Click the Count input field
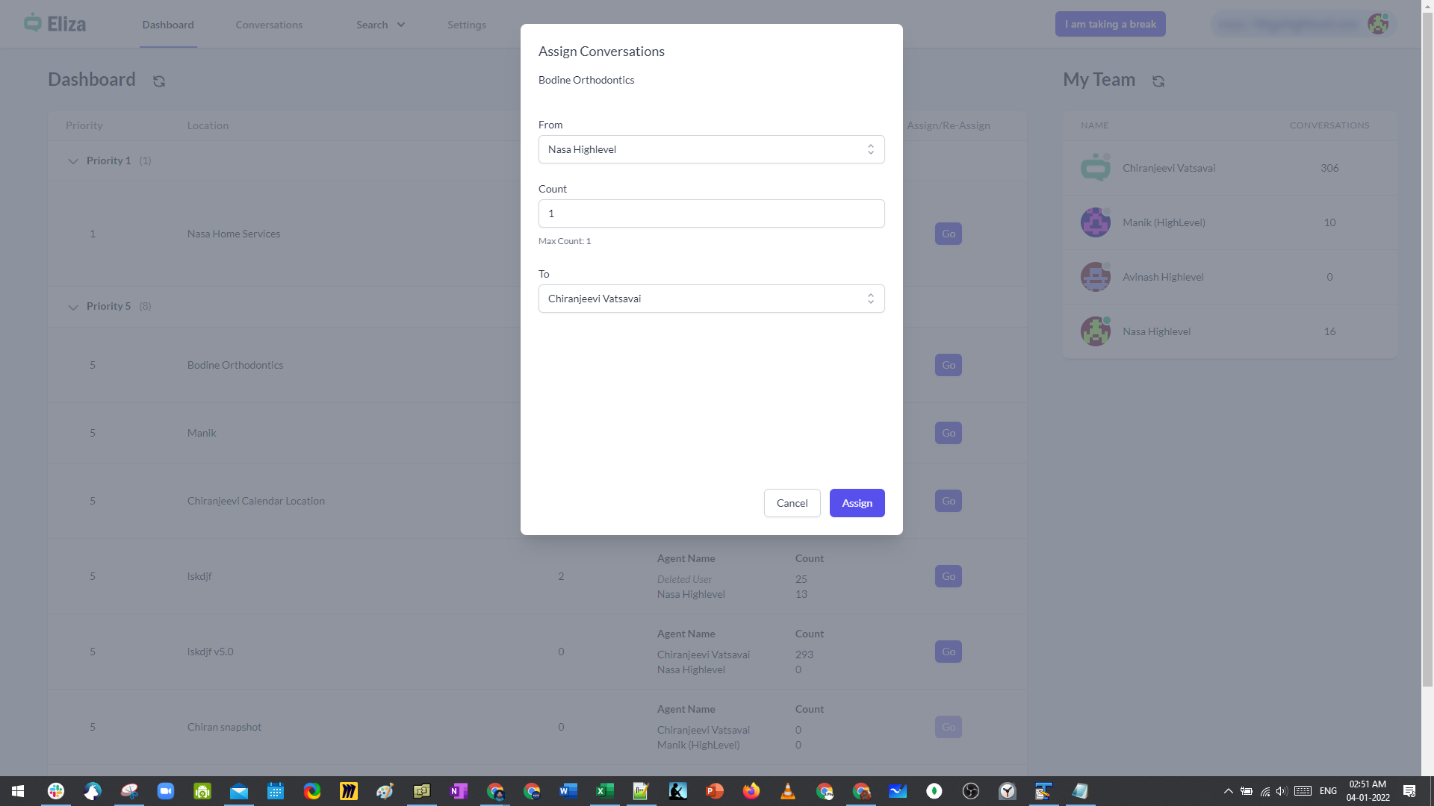 711,214
